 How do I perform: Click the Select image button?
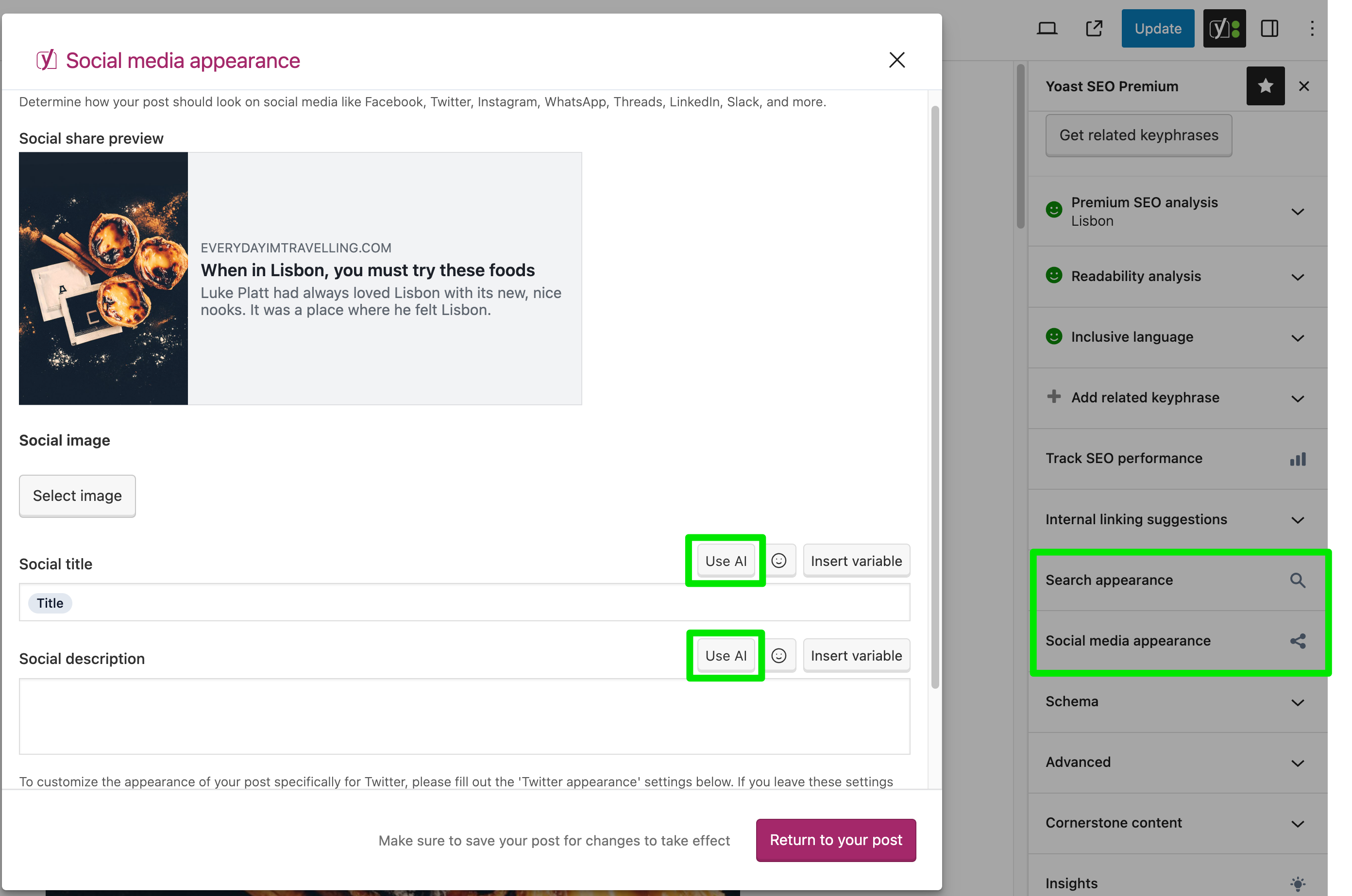(77, 496)
